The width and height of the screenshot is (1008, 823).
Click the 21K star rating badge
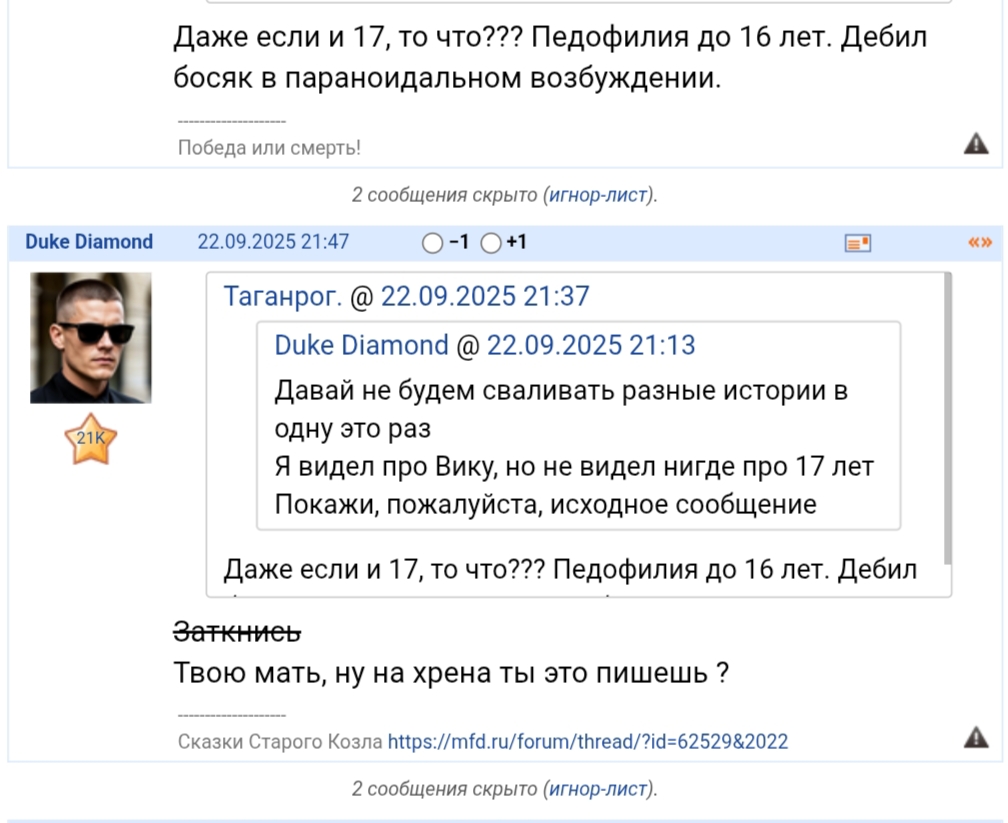(91, 439)
